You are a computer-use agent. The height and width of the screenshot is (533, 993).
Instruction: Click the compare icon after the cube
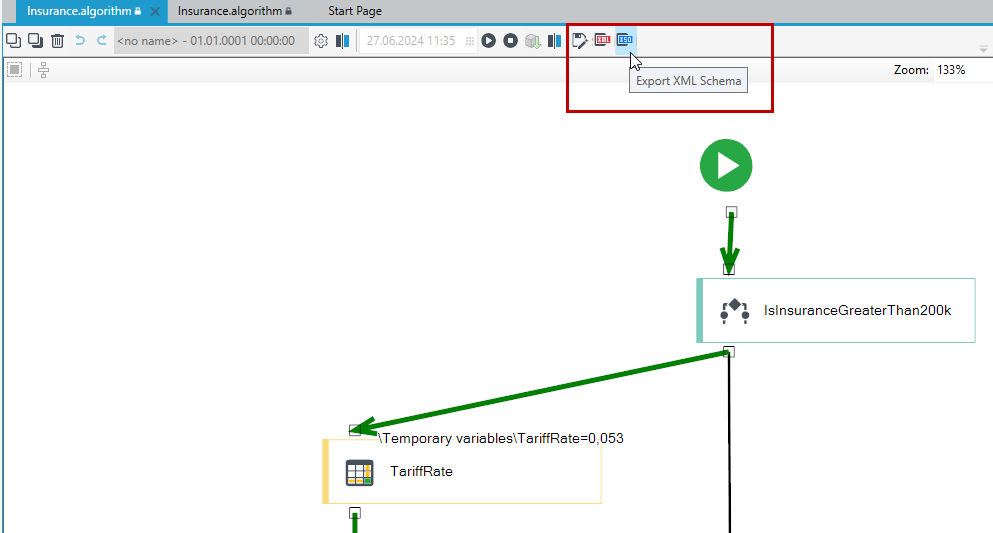tap(555, 41)
